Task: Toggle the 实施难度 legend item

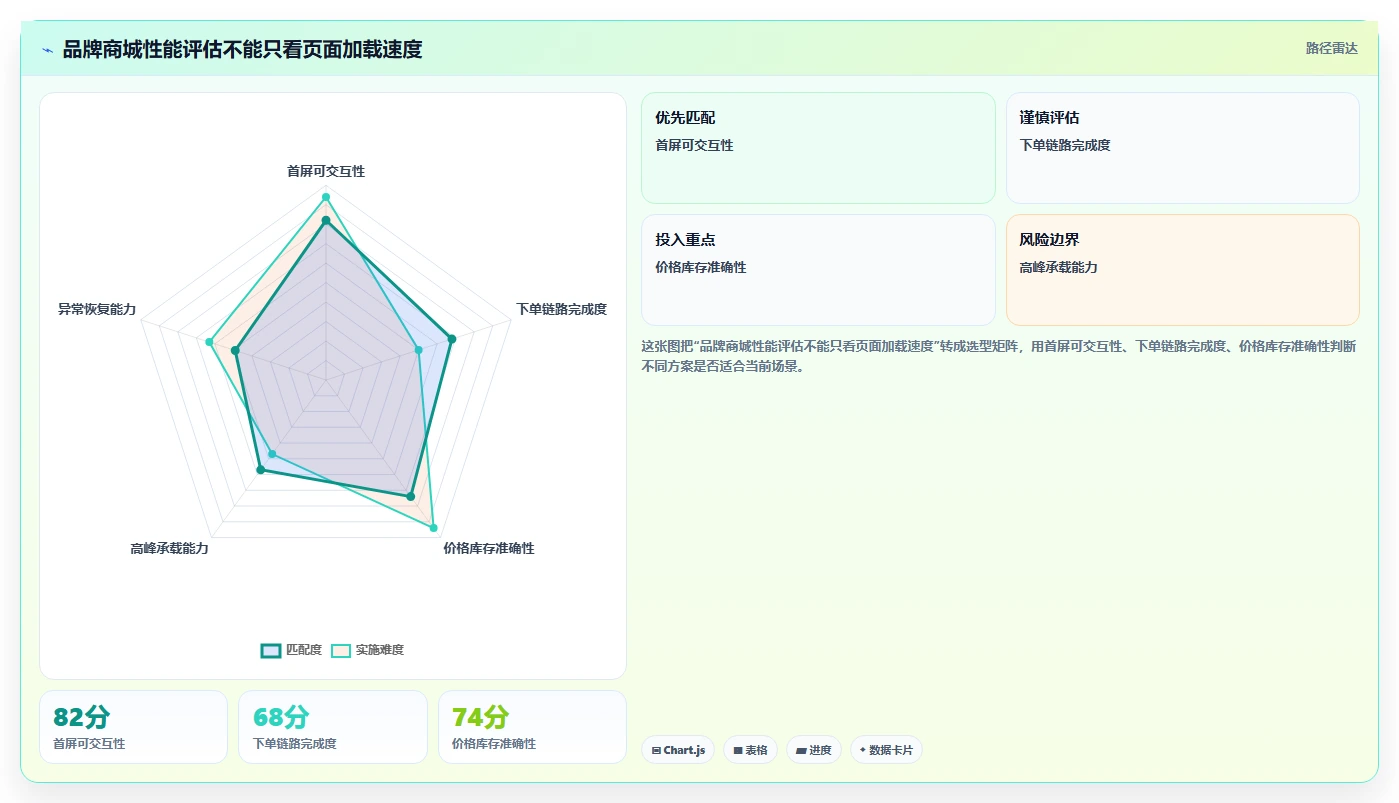Action: [367, 650]
